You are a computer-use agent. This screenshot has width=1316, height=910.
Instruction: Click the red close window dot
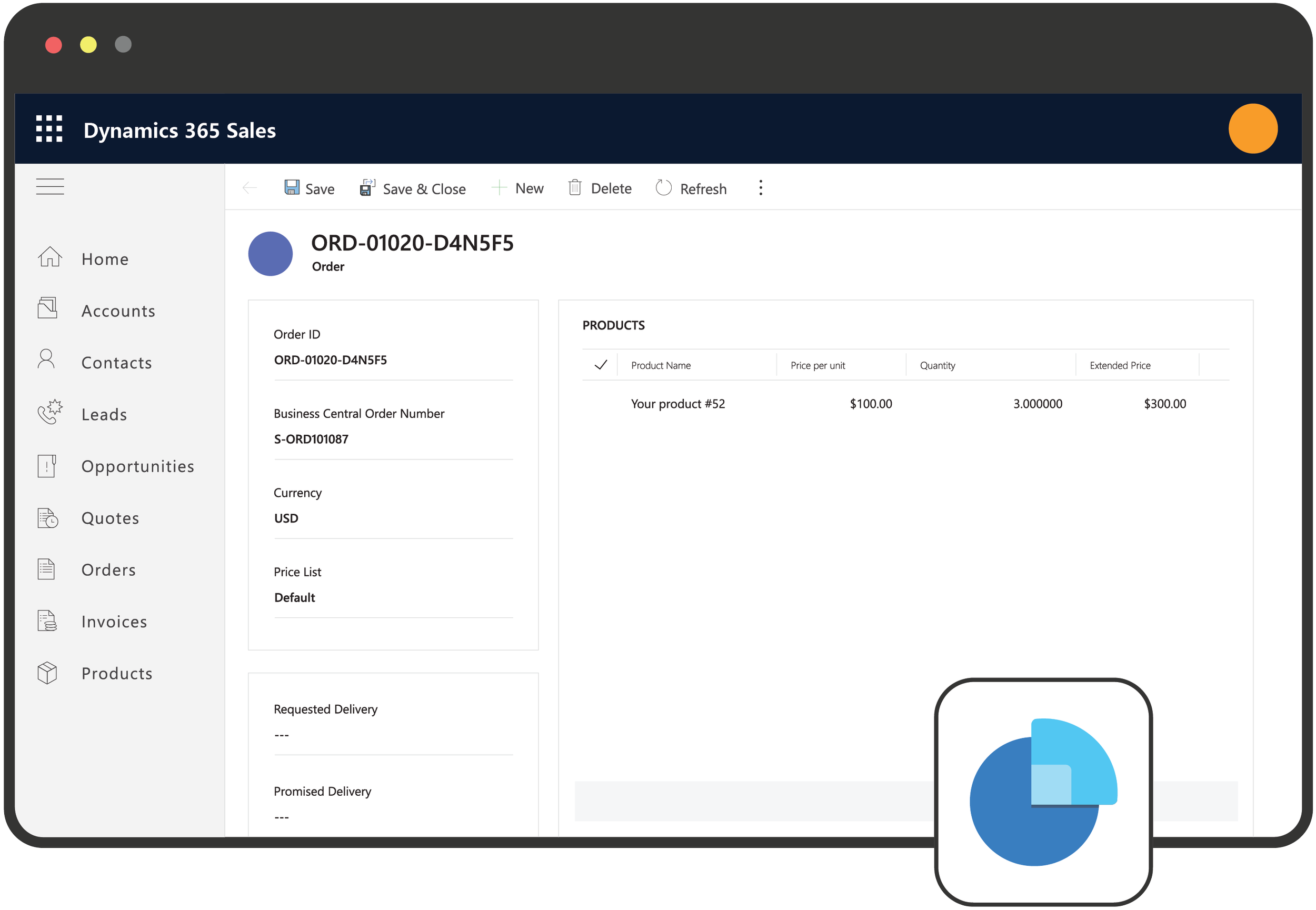[54, 44]
